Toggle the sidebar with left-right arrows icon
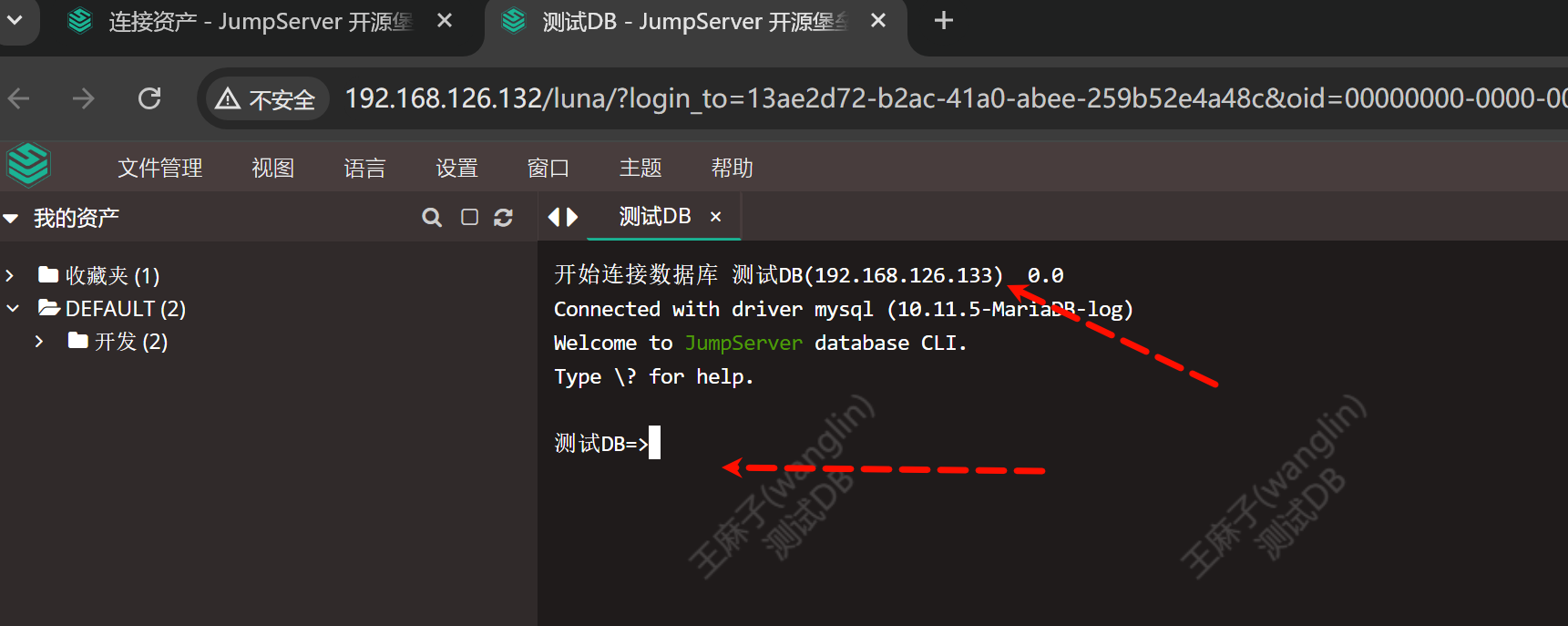Viewport: 1568px width, 626px height. coord(563,217)
